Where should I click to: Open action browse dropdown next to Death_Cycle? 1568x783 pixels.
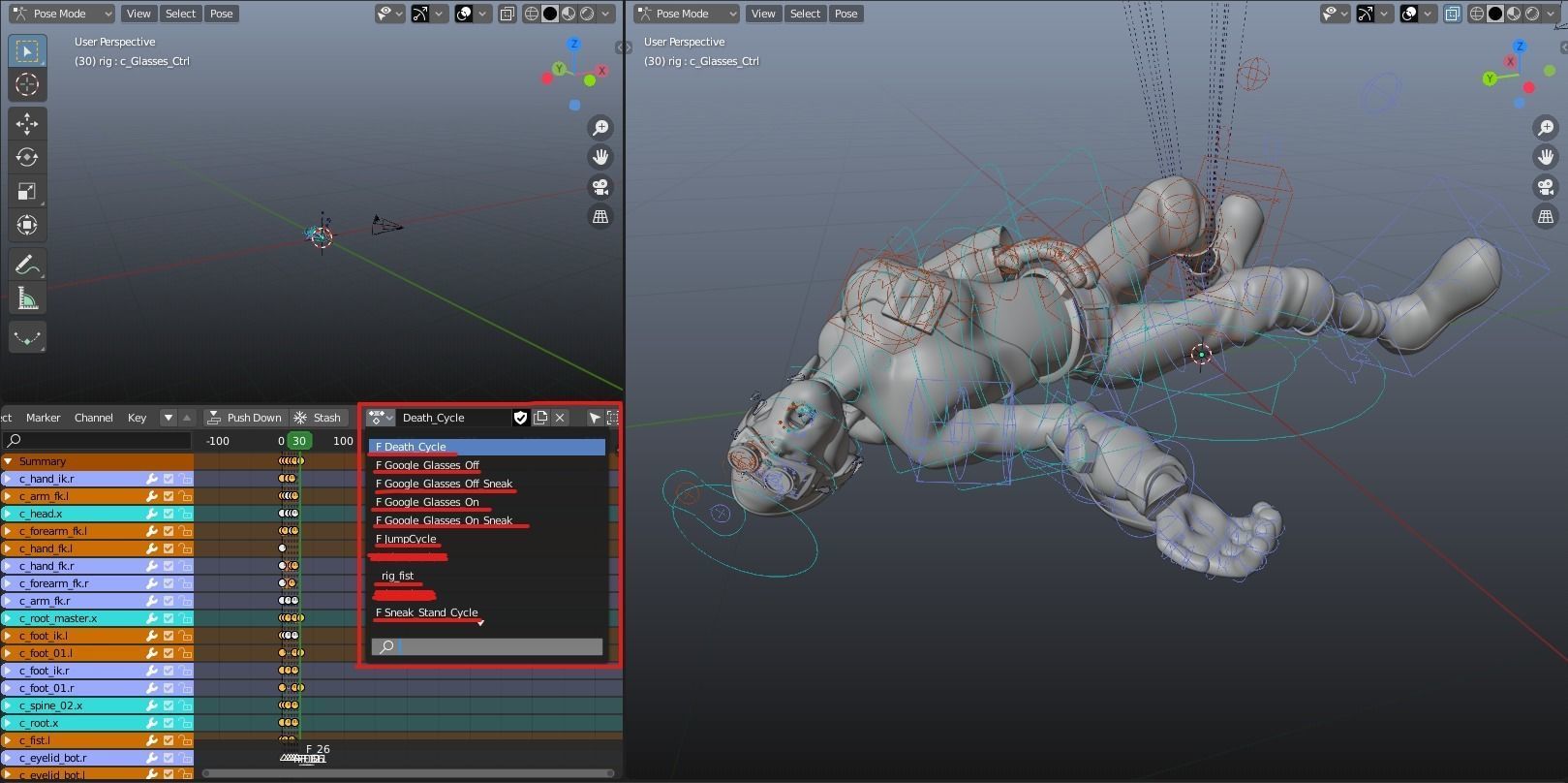pyautogui.click(x=381, y=418)
